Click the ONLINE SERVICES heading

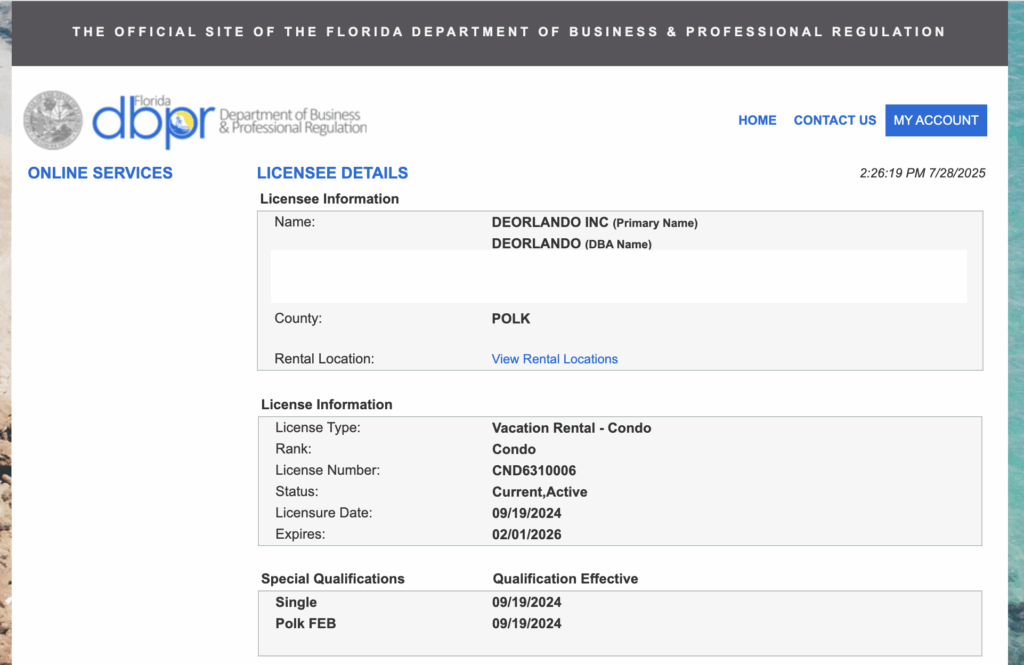tap(100, 173)
